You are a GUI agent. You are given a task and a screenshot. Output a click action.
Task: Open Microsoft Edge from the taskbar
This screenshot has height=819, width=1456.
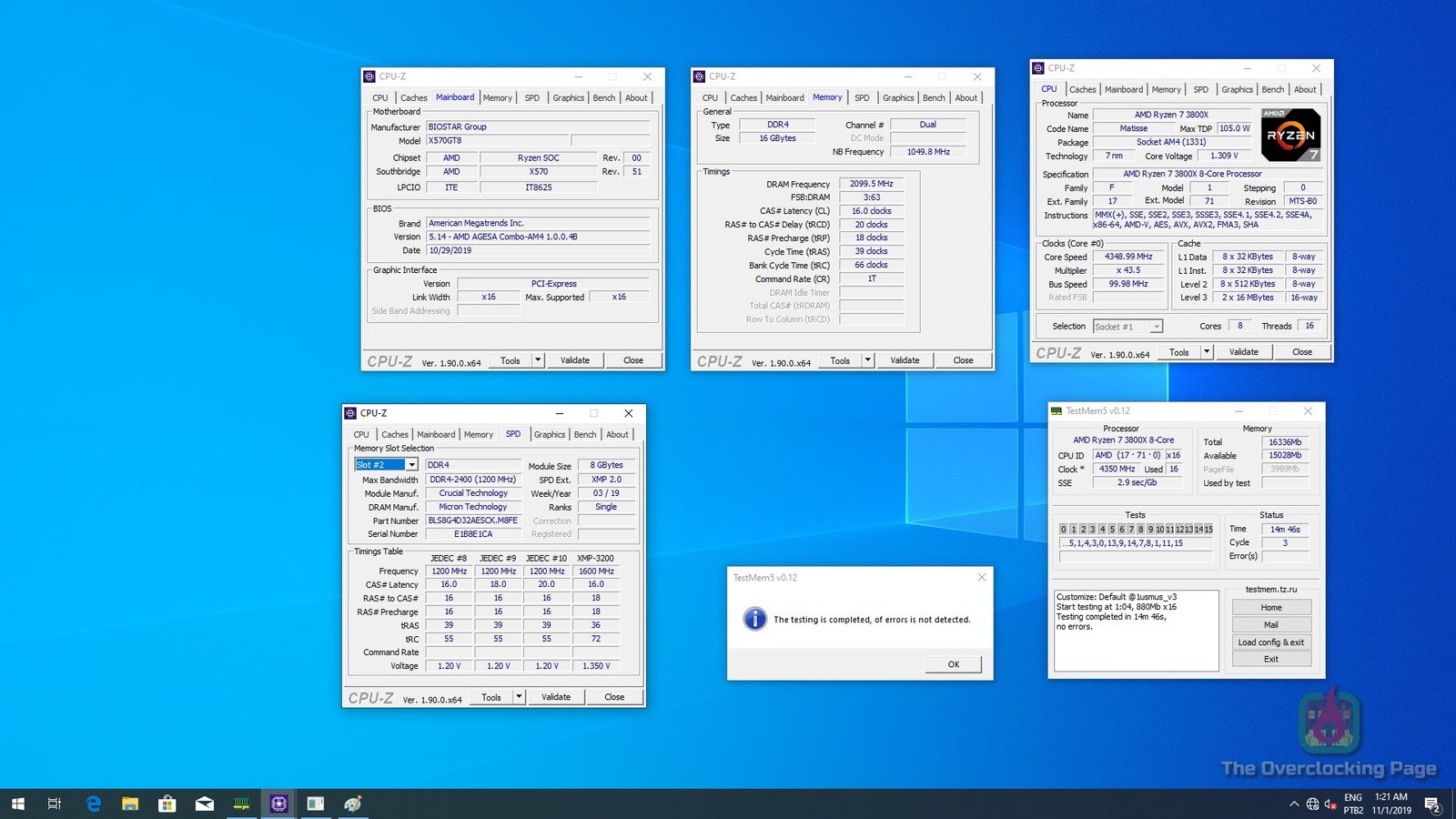pos(93,804)
